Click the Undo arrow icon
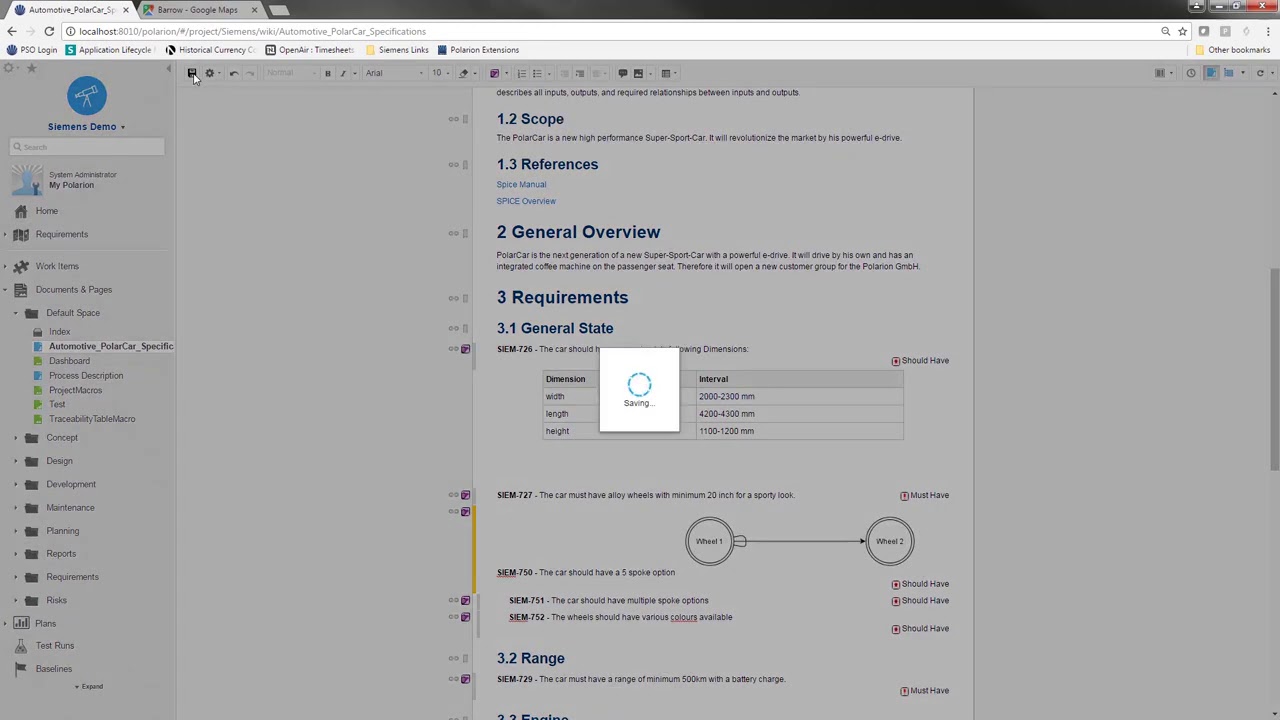Screen dimensions: 1280x720 point(234,73)
